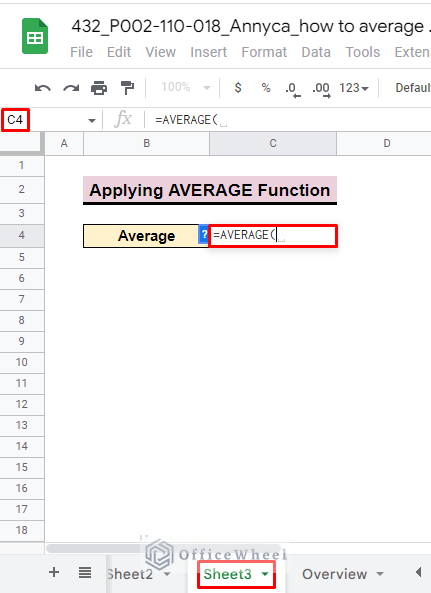Open the View menu
431x593 pixels.
161,52
